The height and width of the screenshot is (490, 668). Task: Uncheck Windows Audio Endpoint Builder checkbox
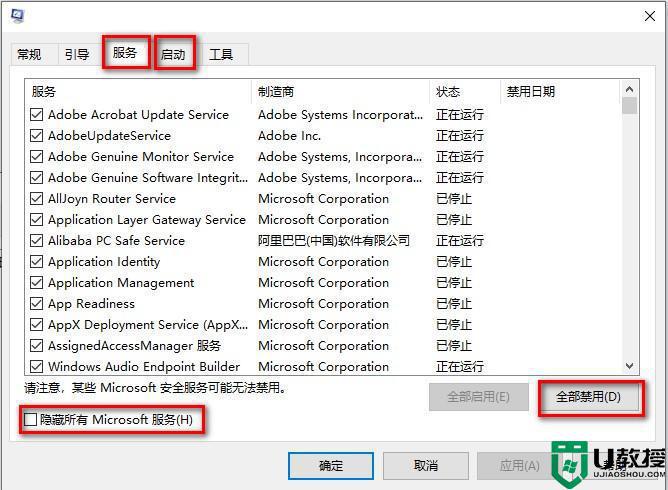(x=37, y=366)
